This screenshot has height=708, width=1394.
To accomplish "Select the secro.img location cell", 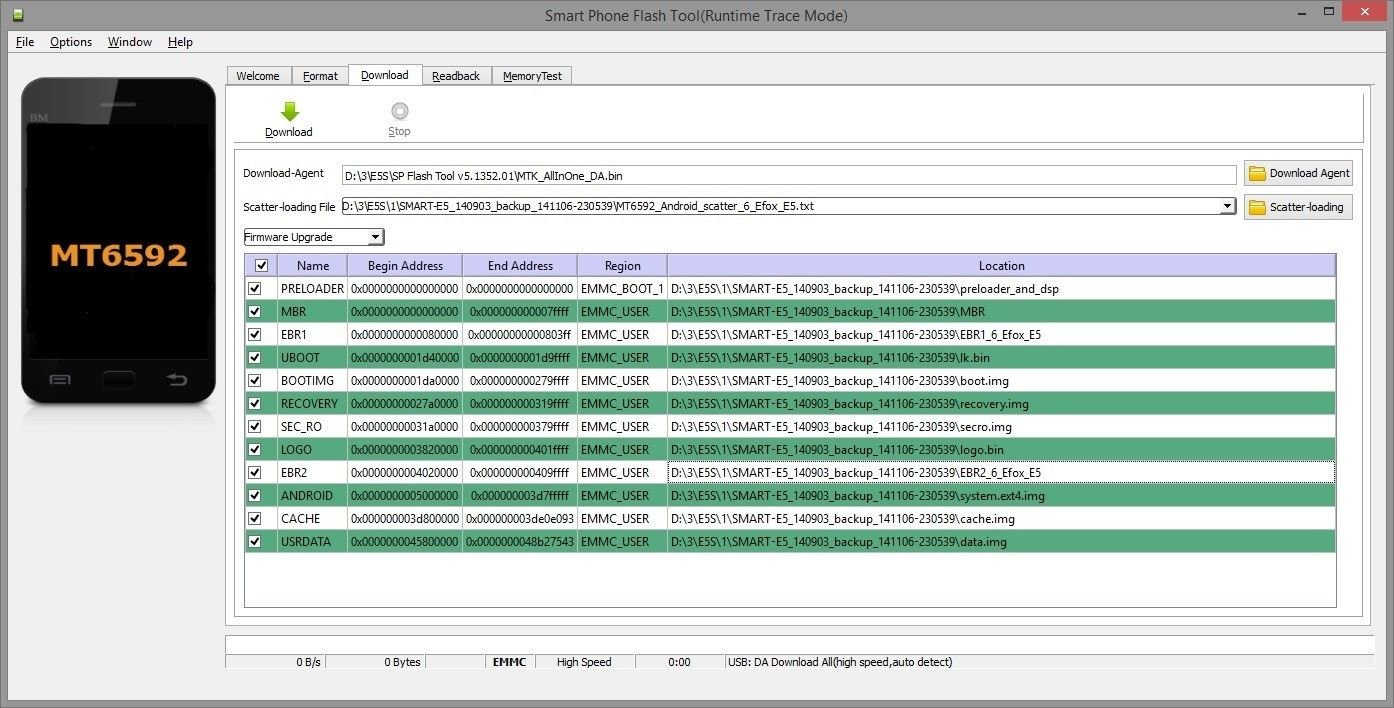I will [1001, 426].
